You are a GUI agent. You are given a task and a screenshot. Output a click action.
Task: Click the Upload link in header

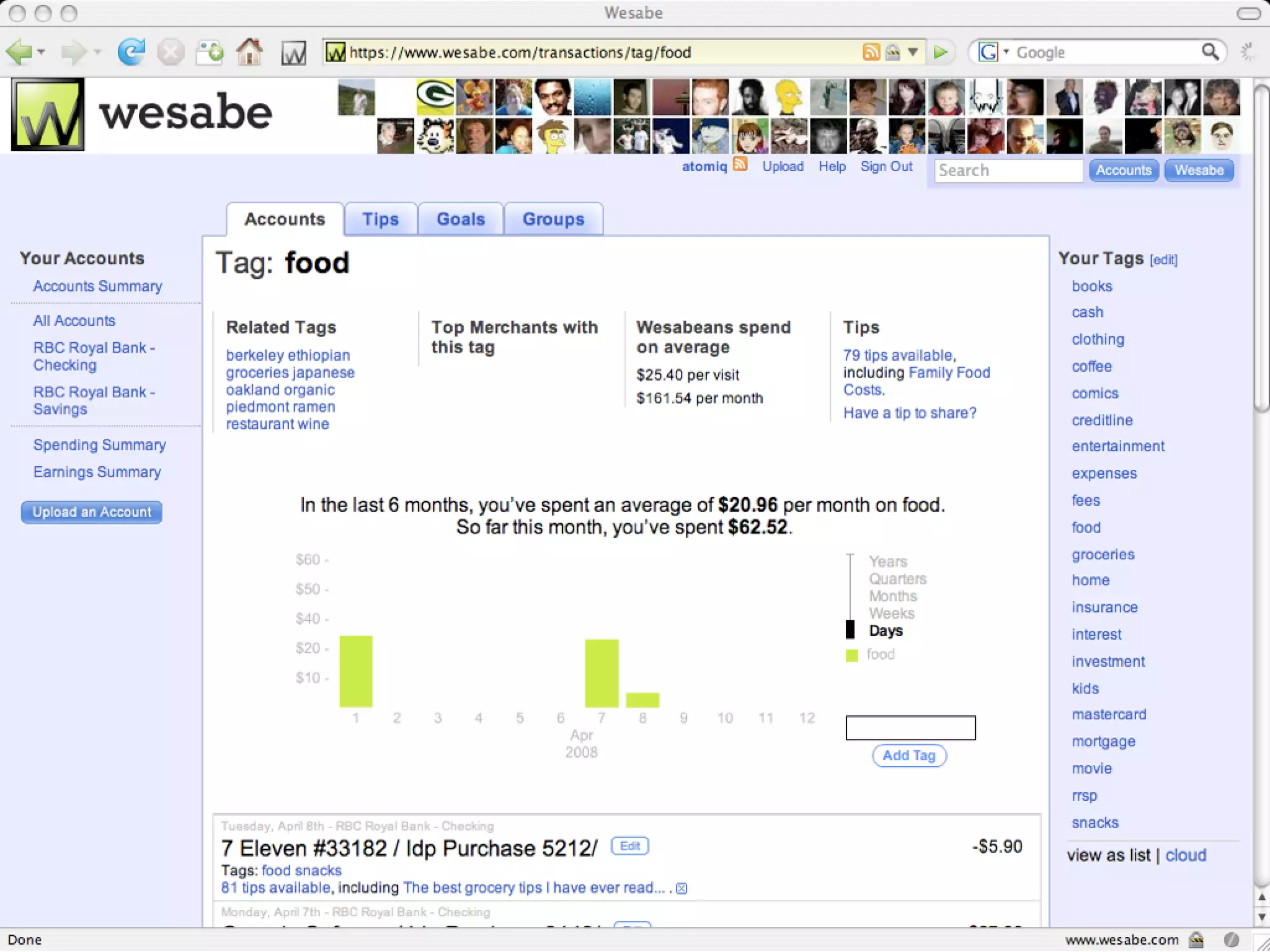pyautogui.click(x=783, y=166)
